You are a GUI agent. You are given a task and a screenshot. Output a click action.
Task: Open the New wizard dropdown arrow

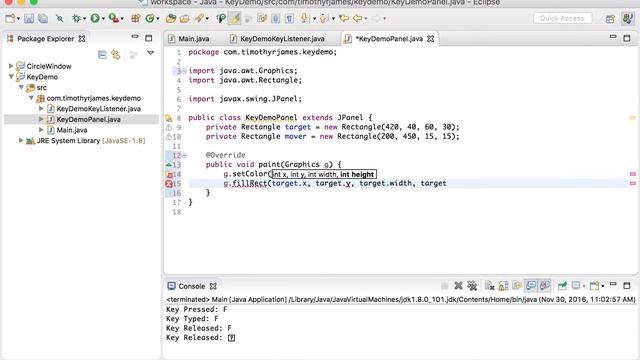pyautogui.click(x=18, y=19)
